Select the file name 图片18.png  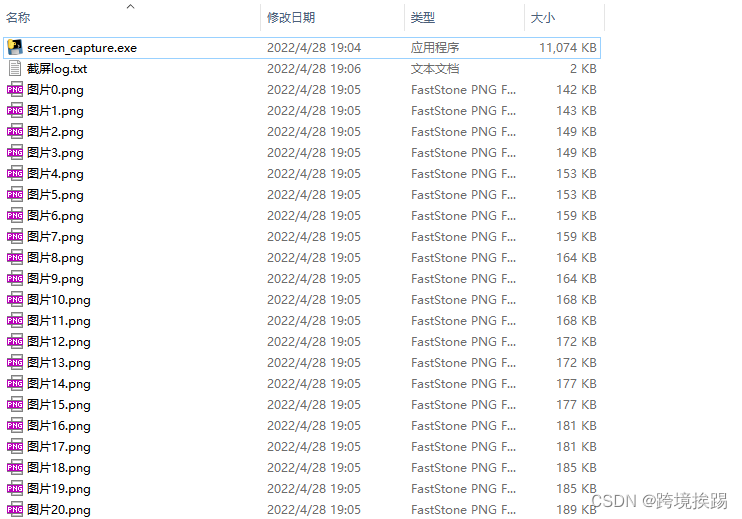click(59, 468)
